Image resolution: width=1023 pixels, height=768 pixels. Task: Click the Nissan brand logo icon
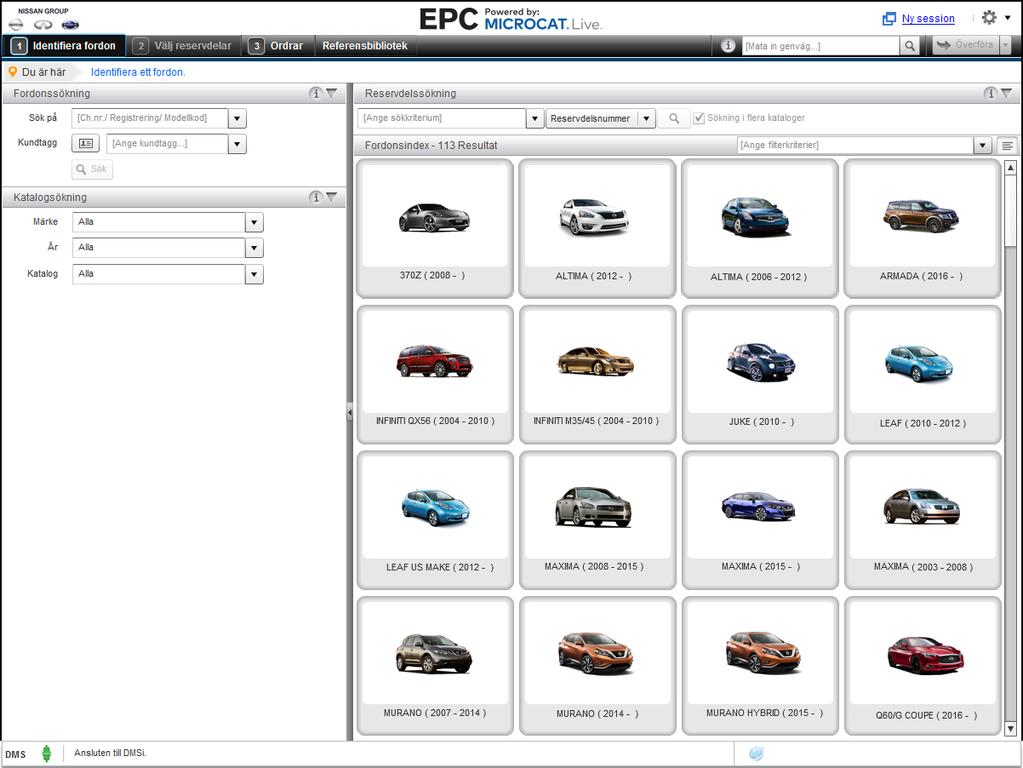coord(16,25)
